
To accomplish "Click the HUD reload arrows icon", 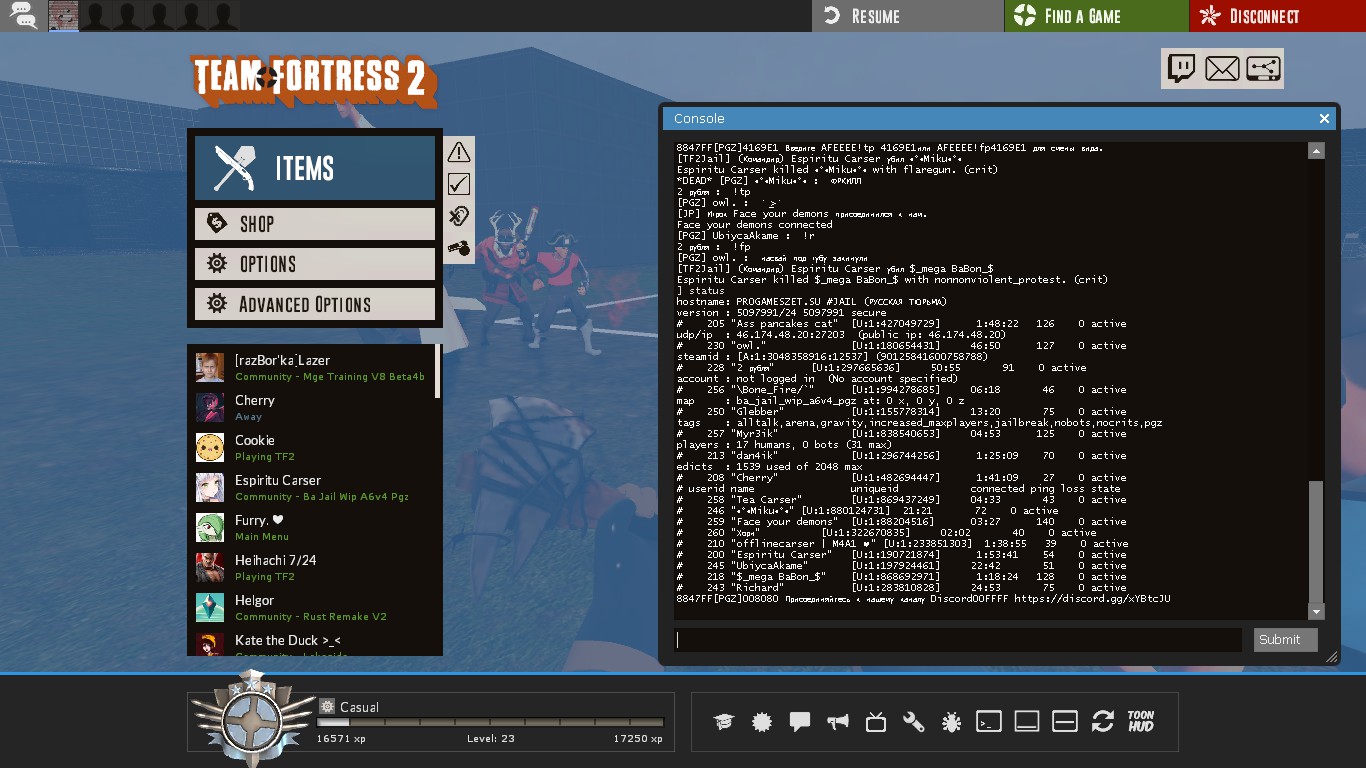I will (1103, 722).
